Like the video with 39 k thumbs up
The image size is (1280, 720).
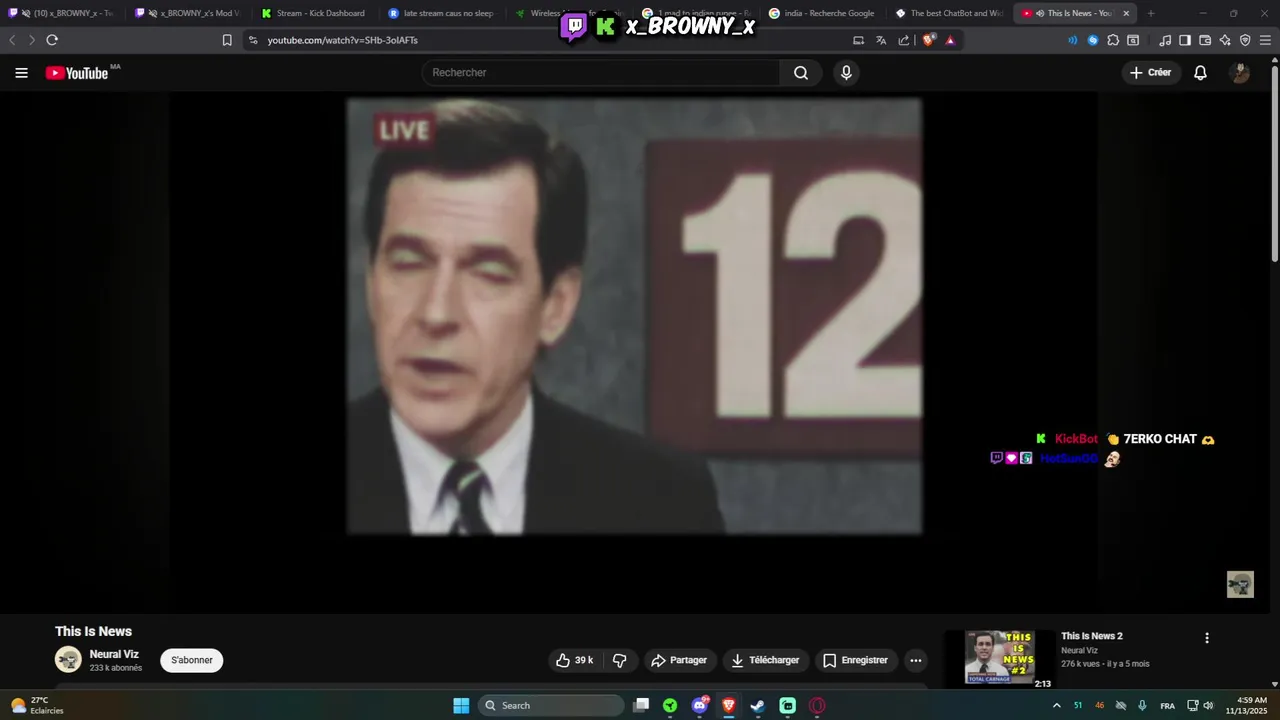(575, 660)
